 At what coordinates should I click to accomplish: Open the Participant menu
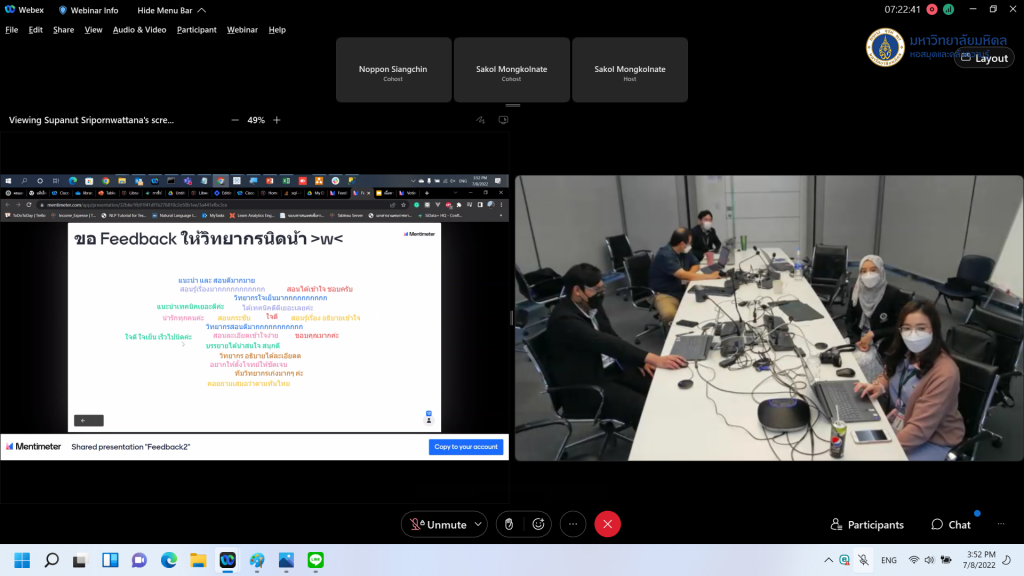click(x=196, y=30)
